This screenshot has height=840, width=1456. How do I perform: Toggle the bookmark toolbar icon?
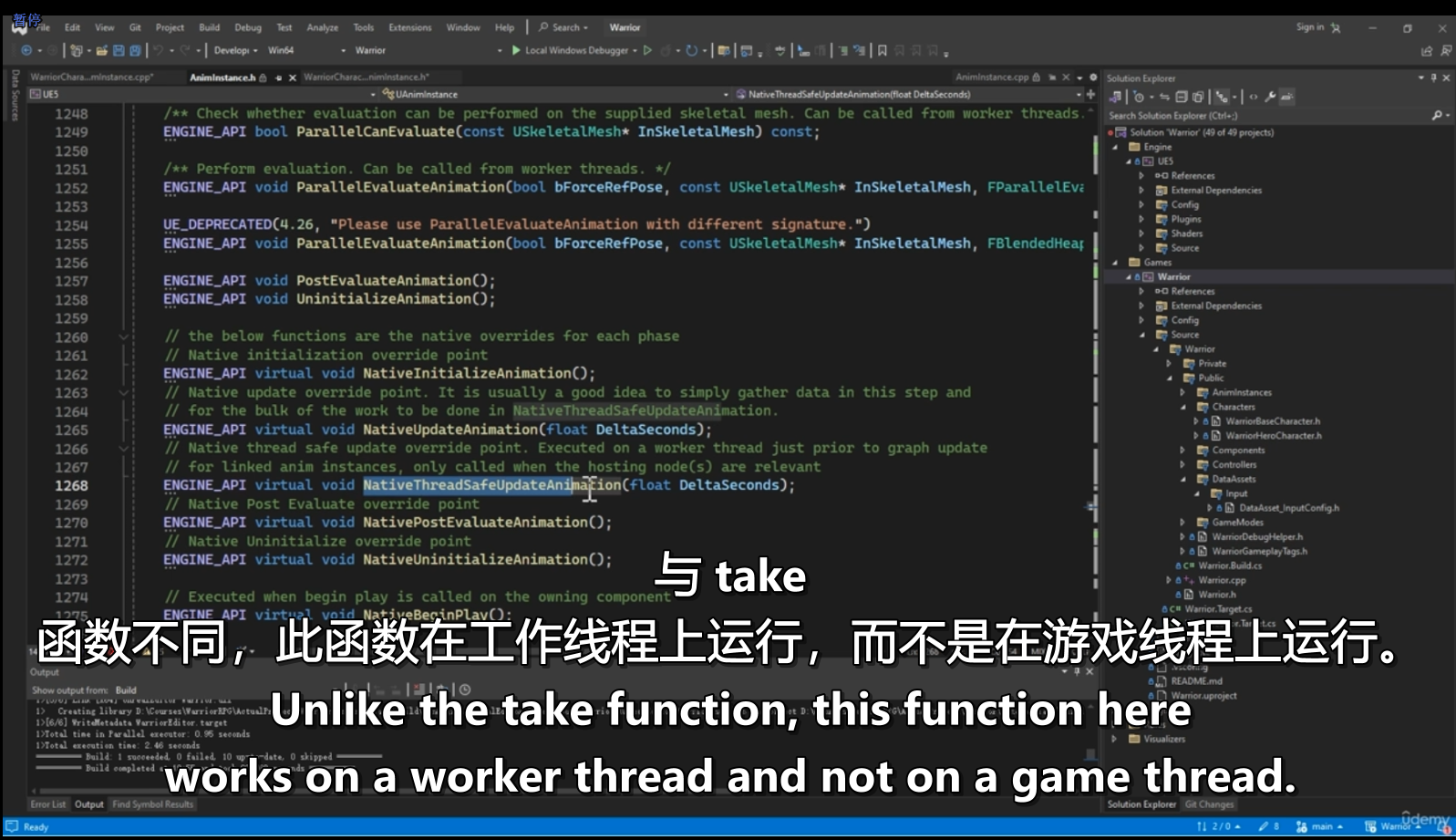[882, 50]
